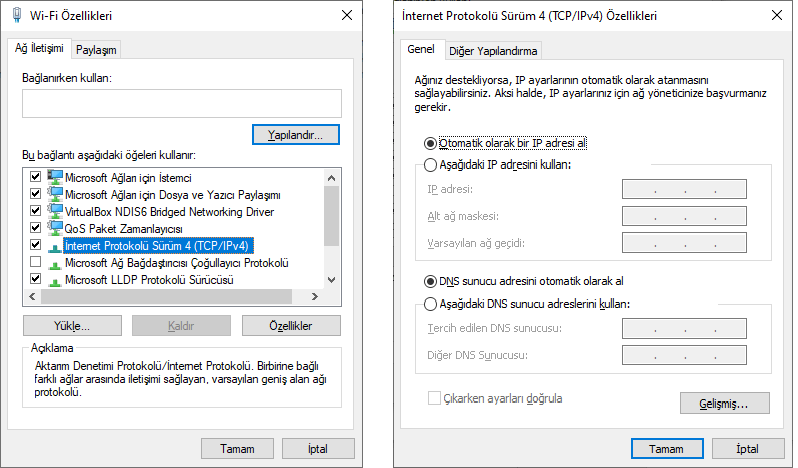The height and width of the screenshot is (468, 798).
Task: Select 'Aşağıdaki IP adresini kullan' radio button
Action: pos(431,165)
